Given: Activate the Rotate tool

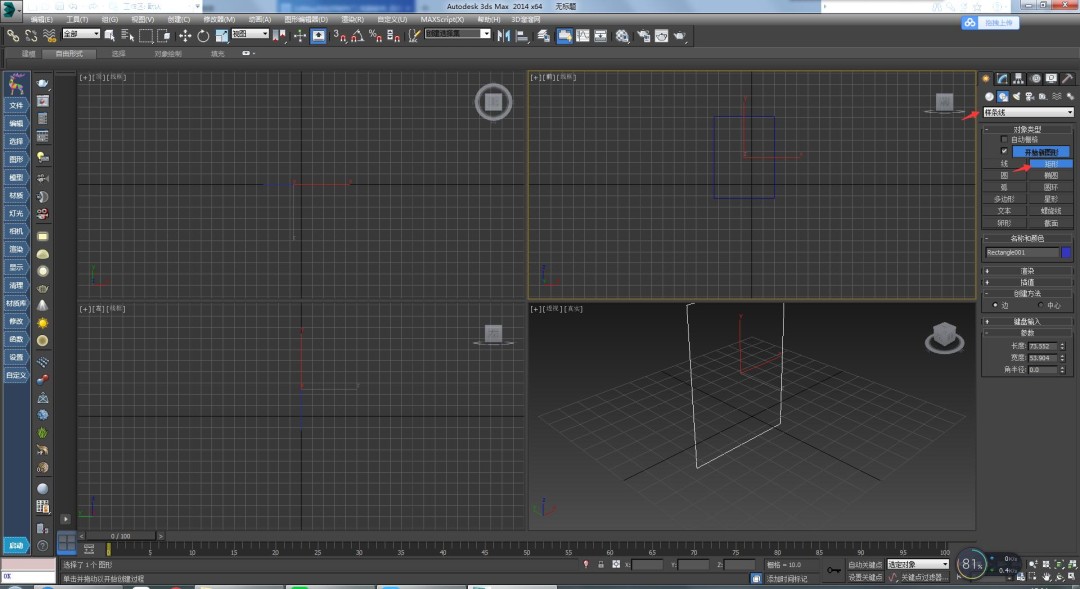Looking at the screenshot, I should pos(203,36).
